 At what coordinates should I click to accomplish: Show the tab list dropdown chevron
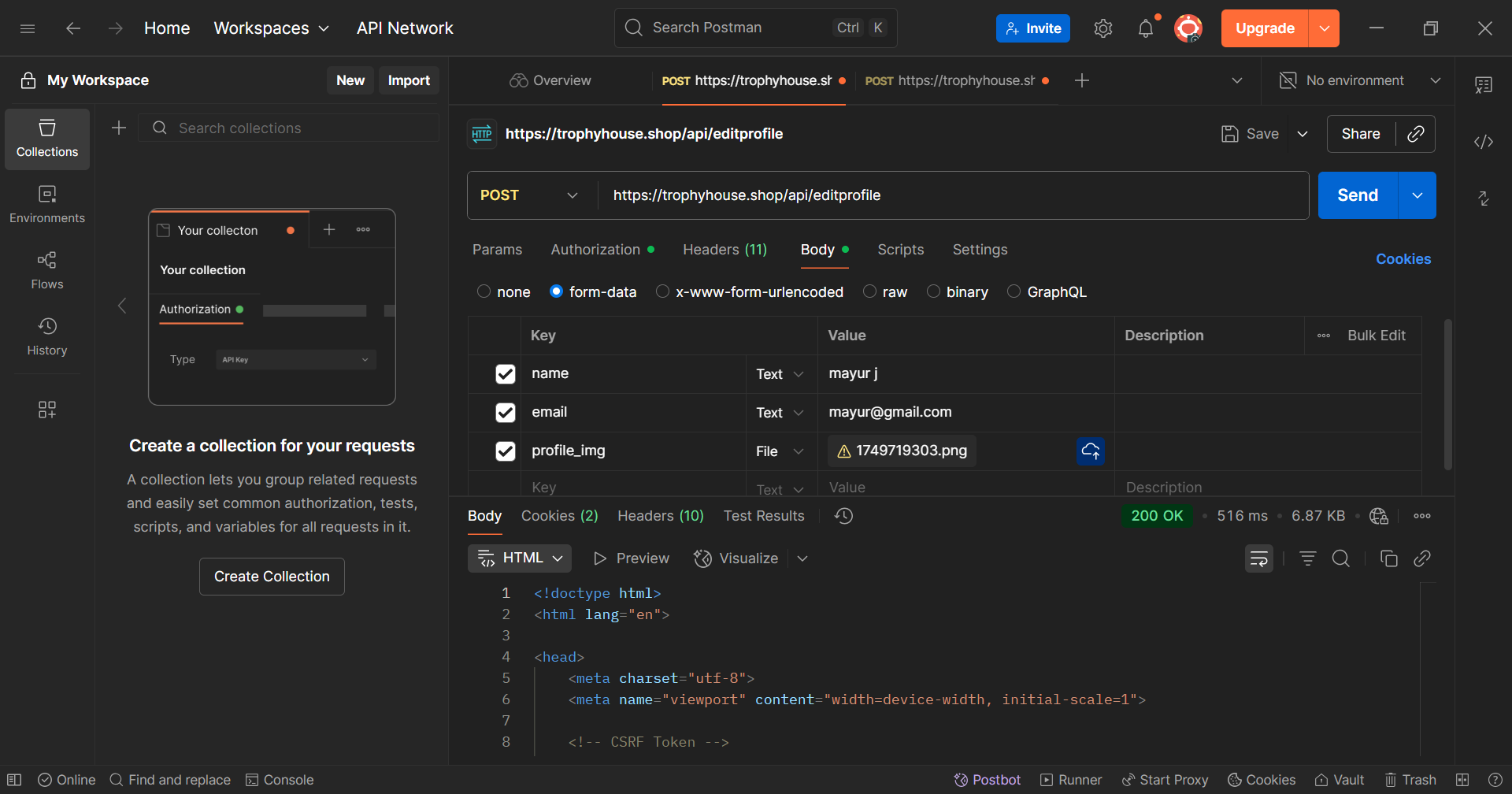pos(1237,80)
